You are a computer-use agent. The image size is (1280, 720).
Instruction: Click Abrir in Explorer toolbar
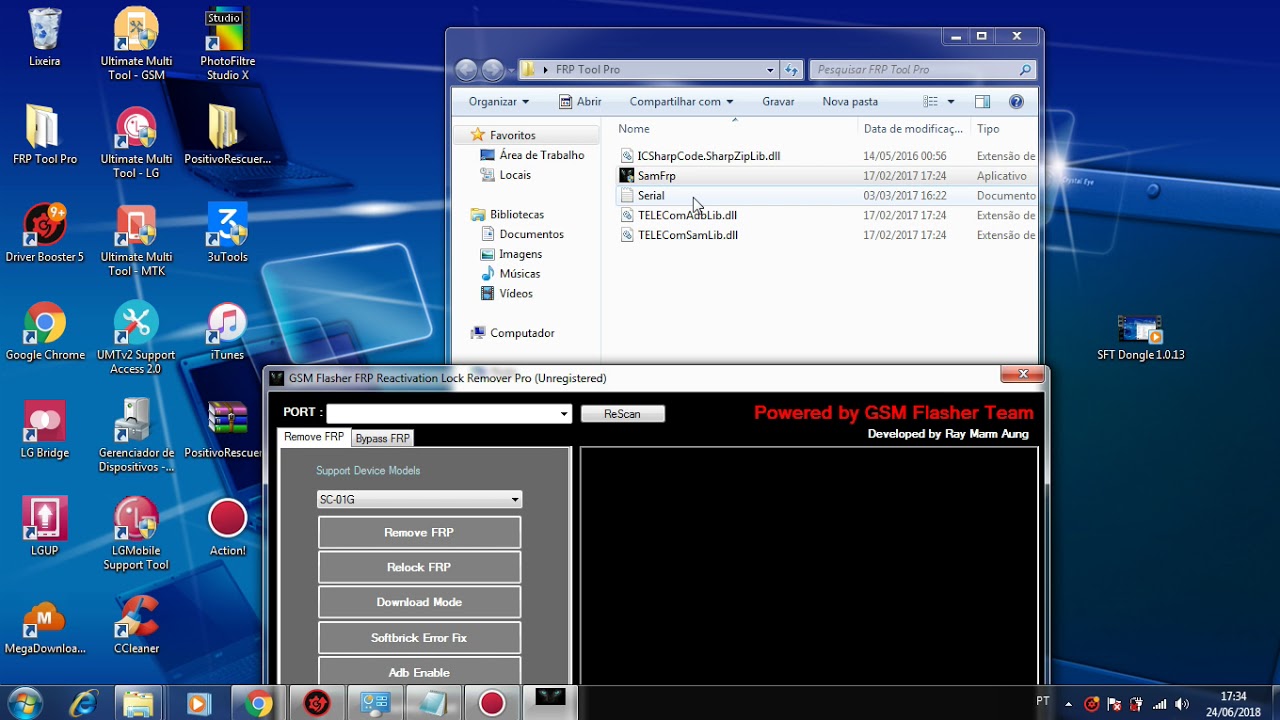(580, 101)
